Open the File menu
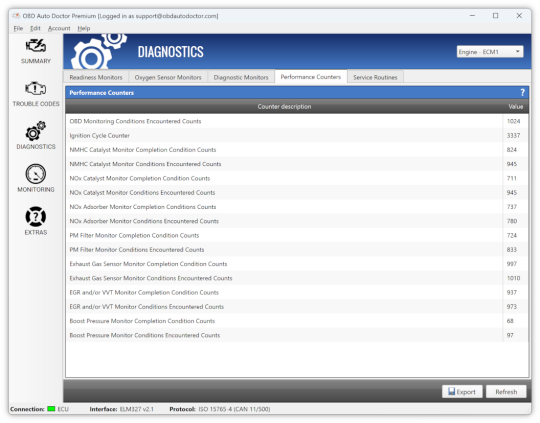Screen dimensions: 540x423 pyautogui.click(x=18, y=28)
